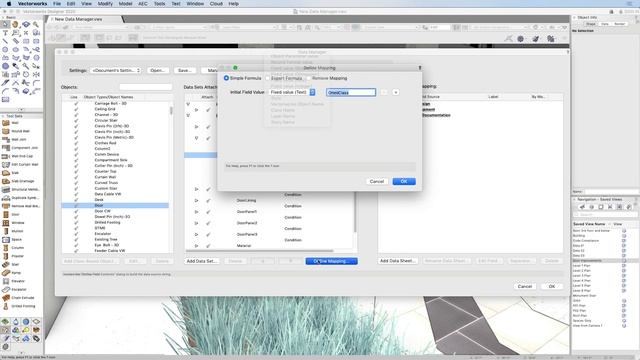Open the AEC menu
This screenshot has width=640, height=360.
[143, 4]
